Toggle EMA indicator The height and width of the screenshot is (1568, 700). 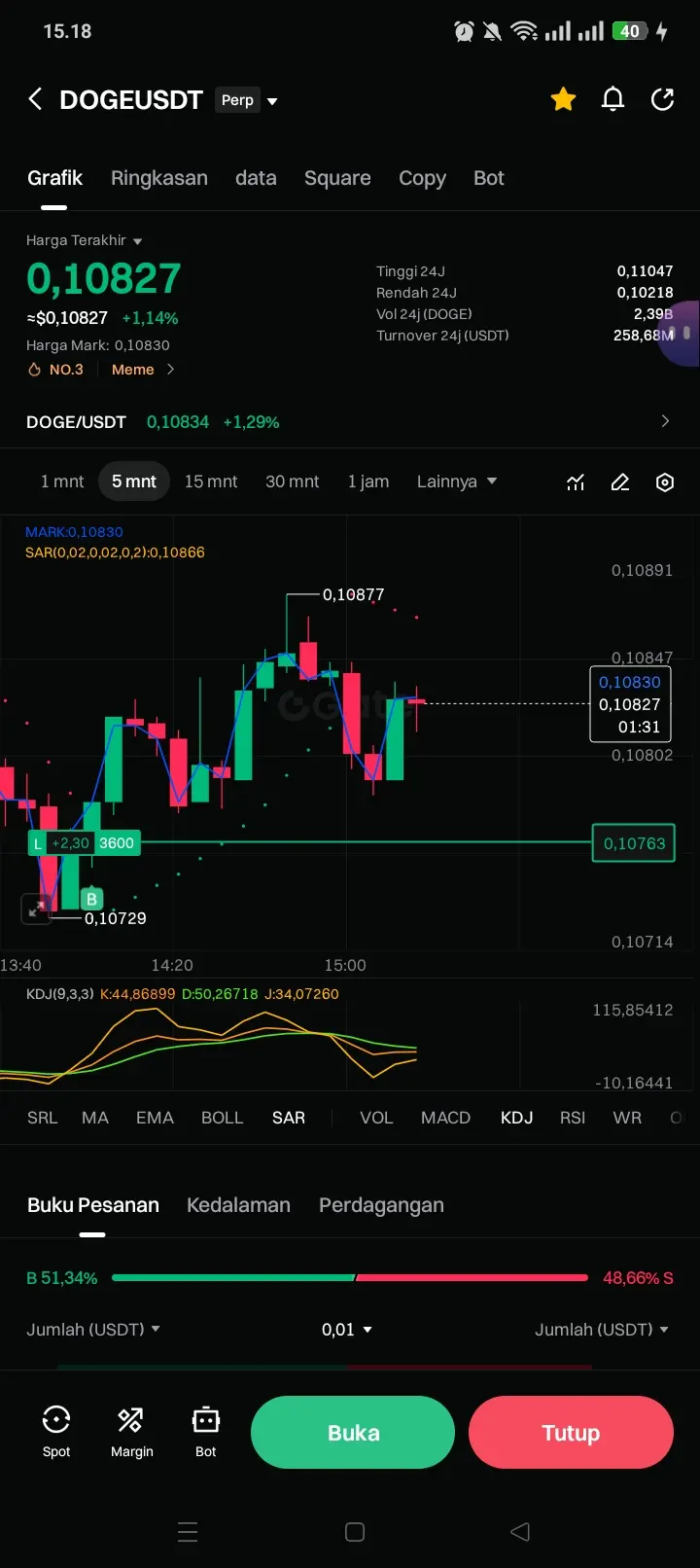coord(155,1118)
